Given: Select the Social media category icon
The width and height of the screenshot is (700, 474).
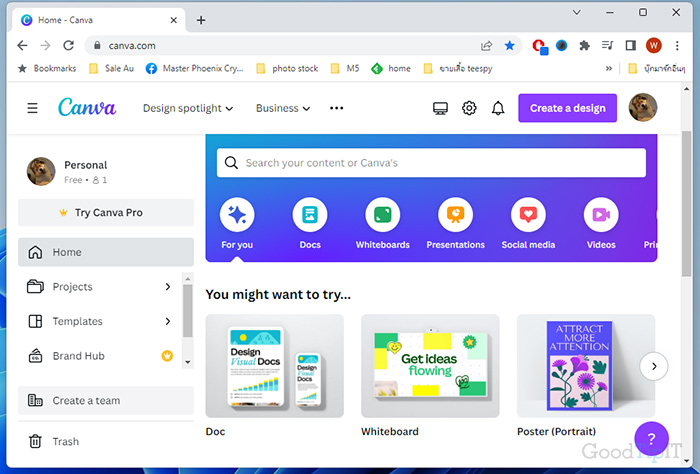Looking at the screenshot, I should [528, 215].
